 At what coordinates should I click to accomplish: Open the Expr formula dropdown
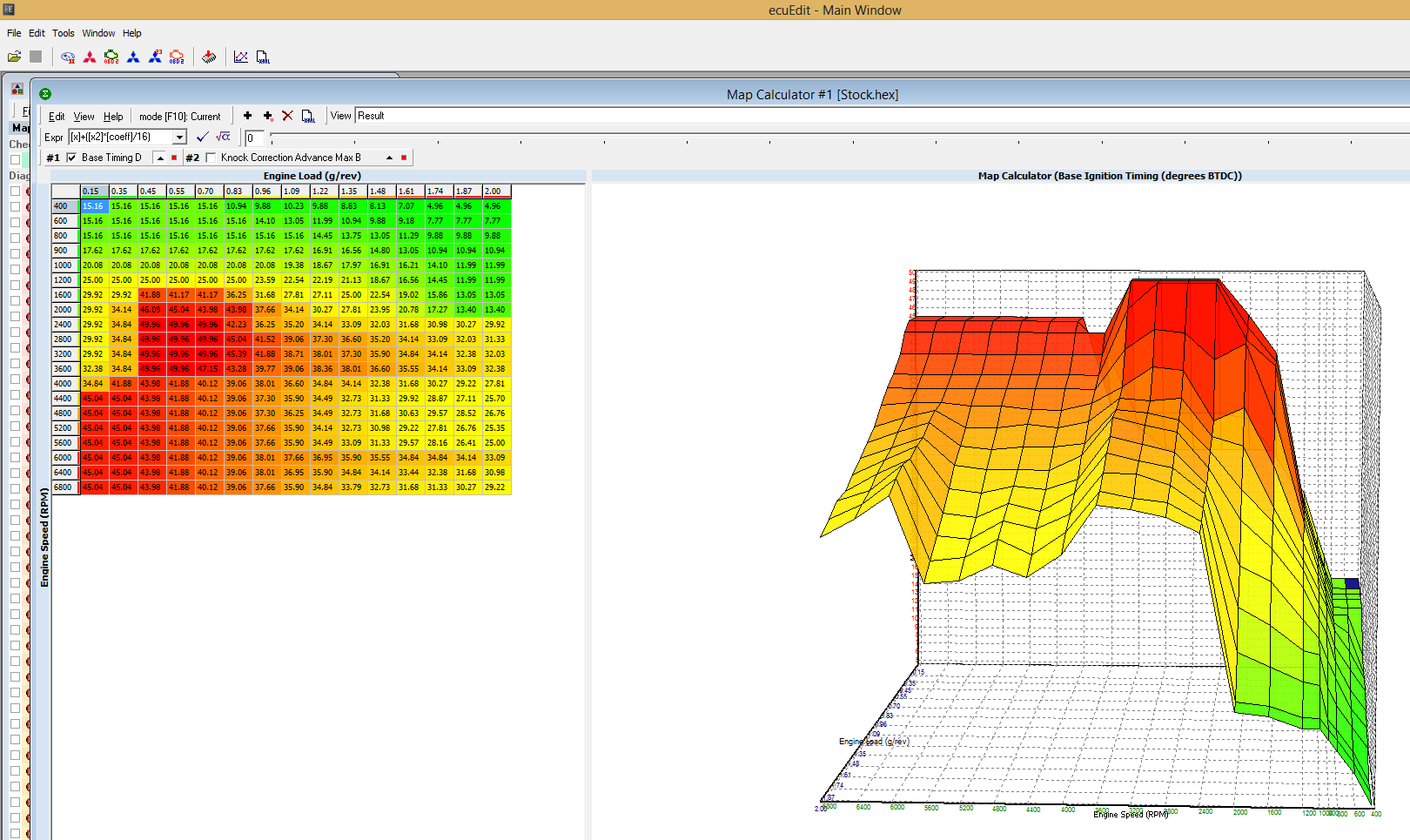(179, 137)
